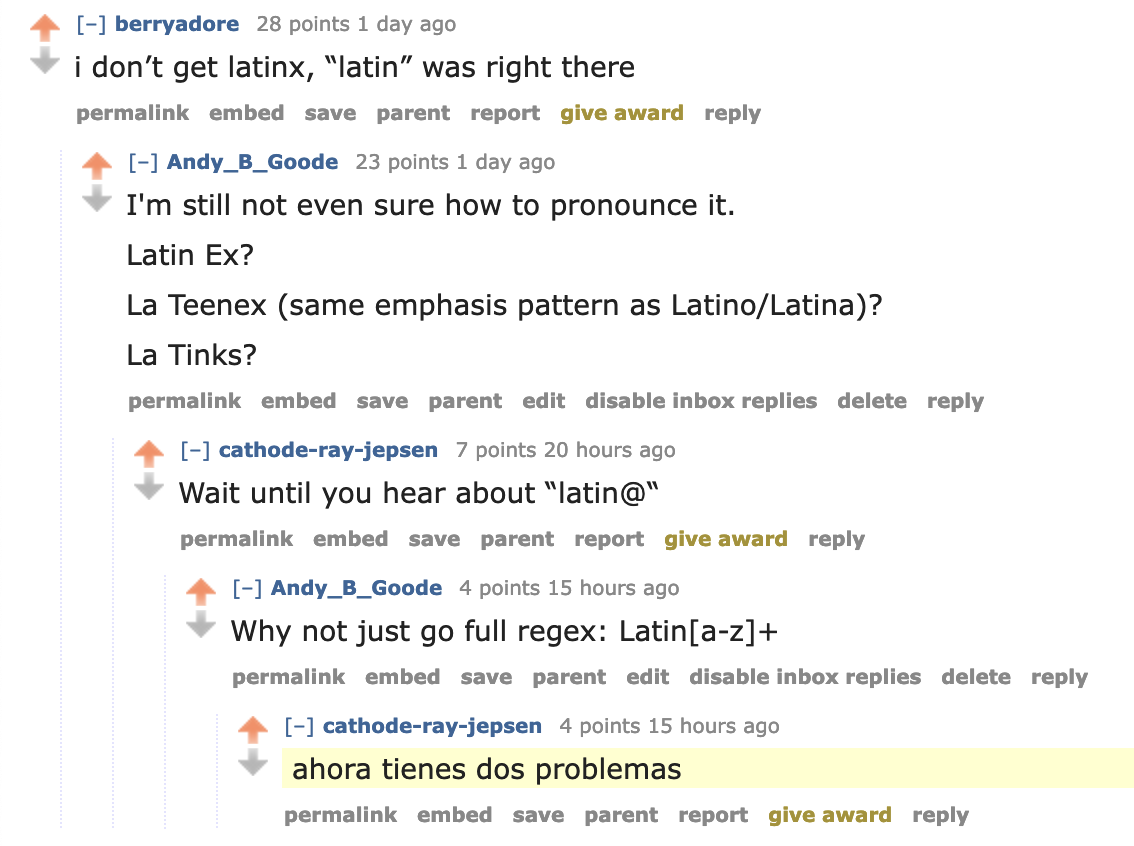1134x846 pixels.
Task: Downvote cathode-ray-jepsen's latin@ comment
Action: [x=148, y=484]
